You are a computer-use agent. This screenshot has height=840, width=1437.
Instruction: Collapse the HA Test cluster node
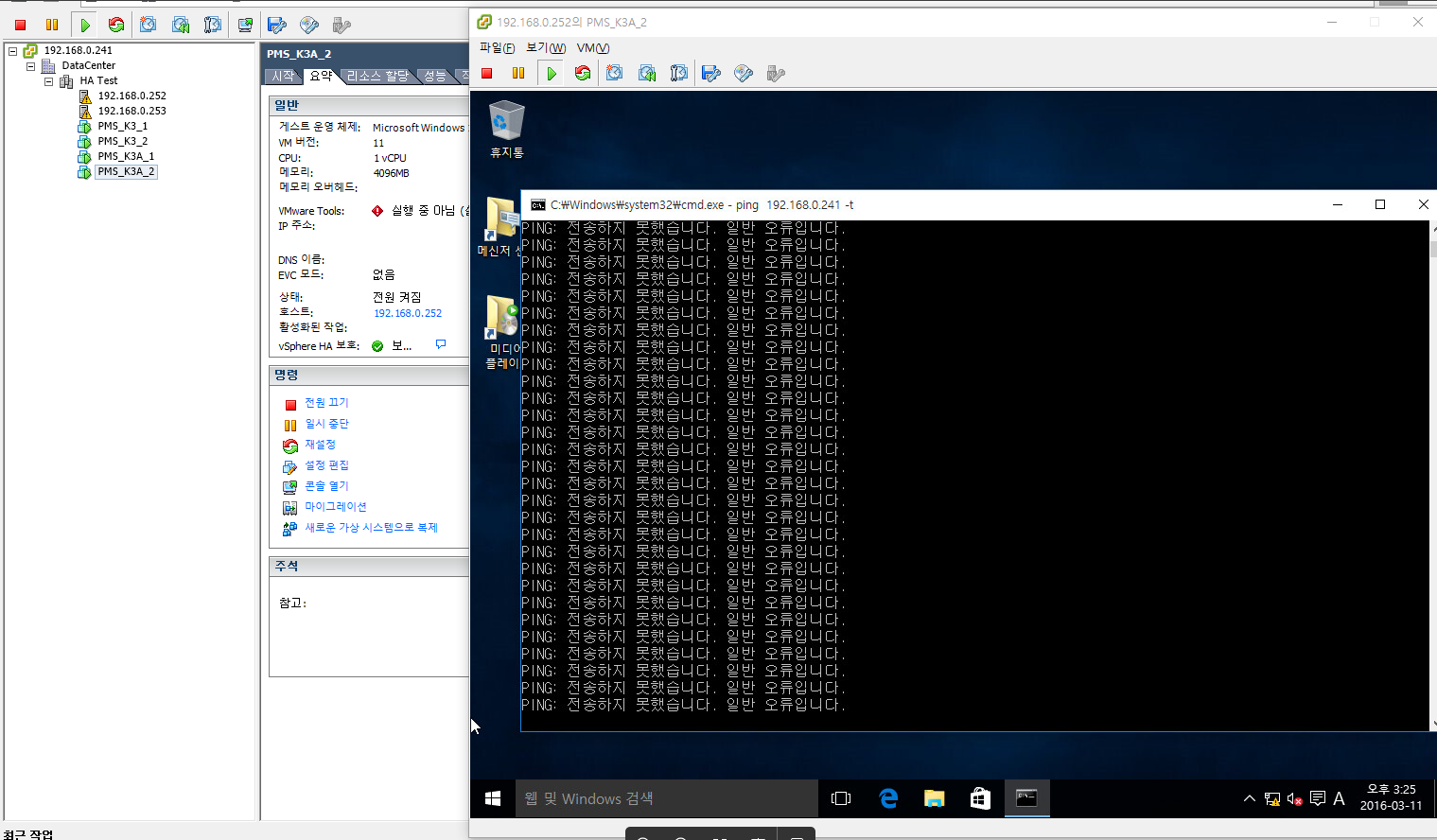[x=48, y=81]
